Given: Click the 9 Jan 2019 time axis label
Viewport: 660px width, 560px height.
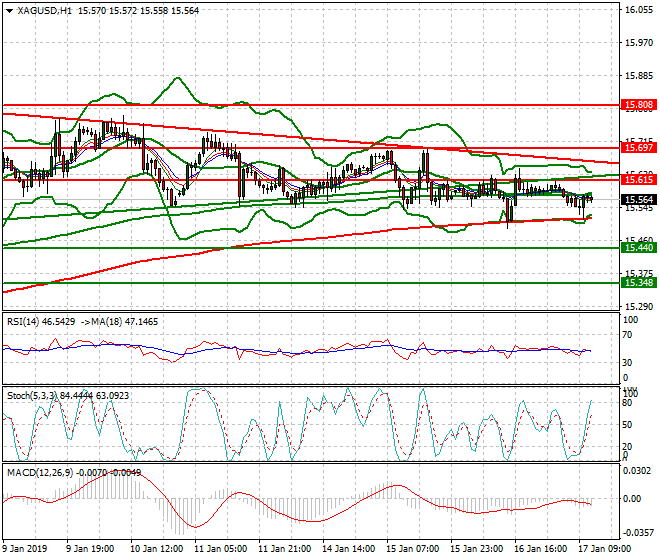Looking at the screenshot, I should 24,549.
